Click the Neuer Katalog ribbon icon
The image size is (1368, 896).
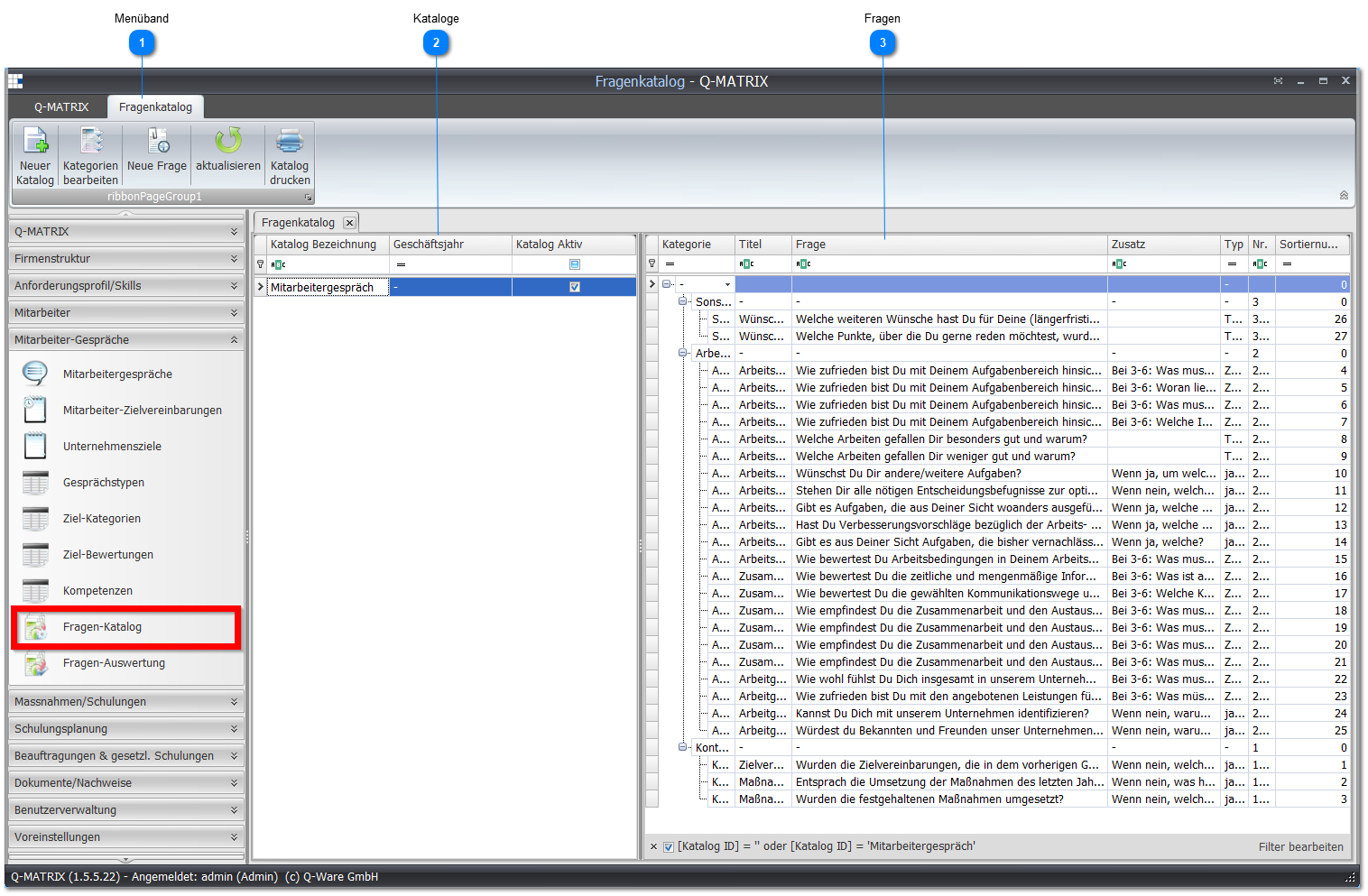click(x=35, y=141)
